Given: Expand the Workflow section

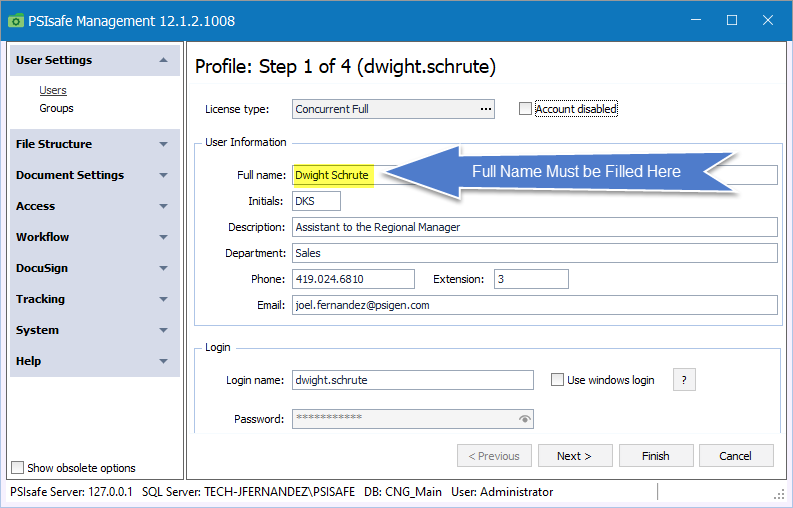Looking at the screenshot, I should 95,237.
